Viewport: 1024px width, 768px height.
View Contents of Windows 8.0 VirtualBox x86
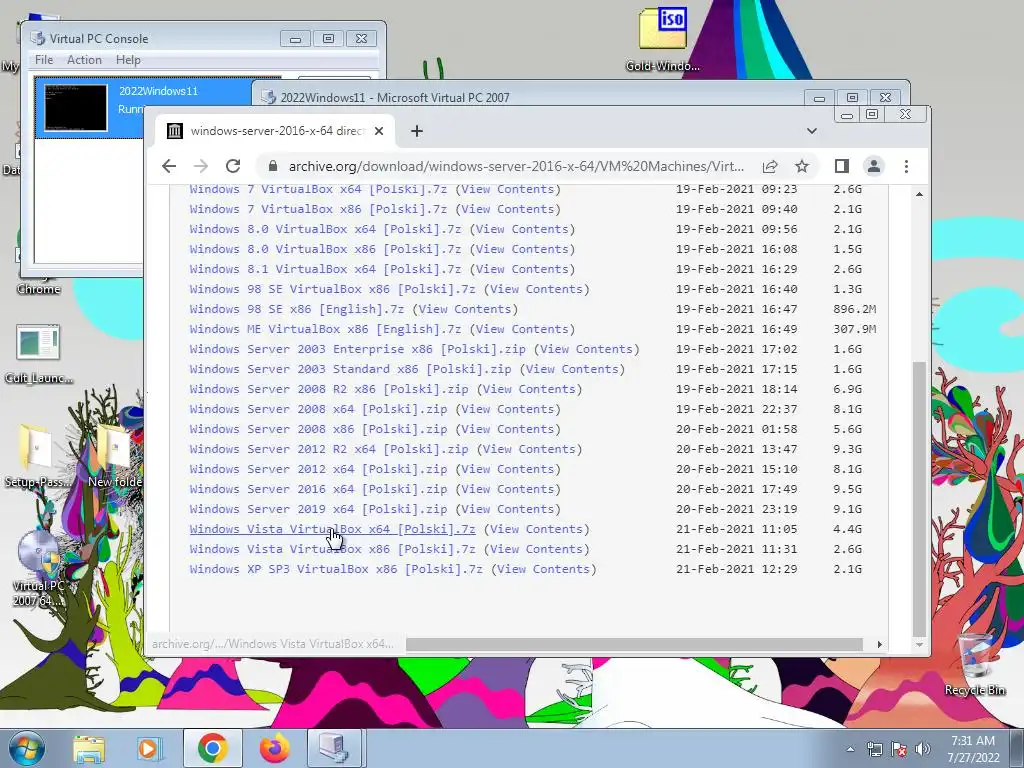click(522, 249)
